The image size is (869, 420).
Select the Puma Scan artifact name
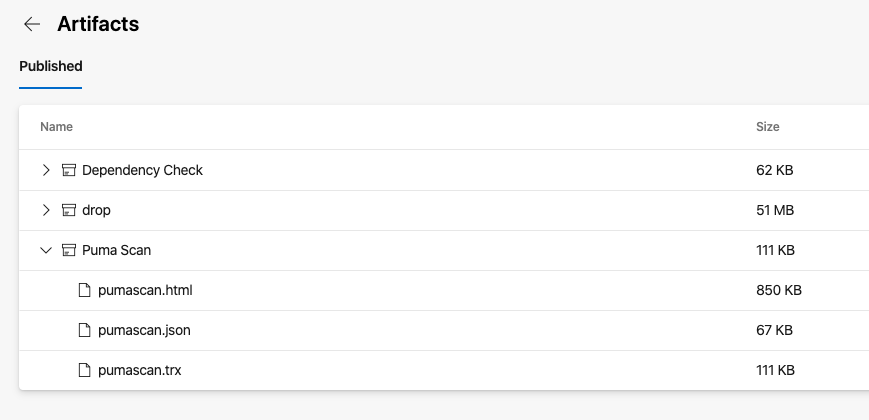click(116, 250)
